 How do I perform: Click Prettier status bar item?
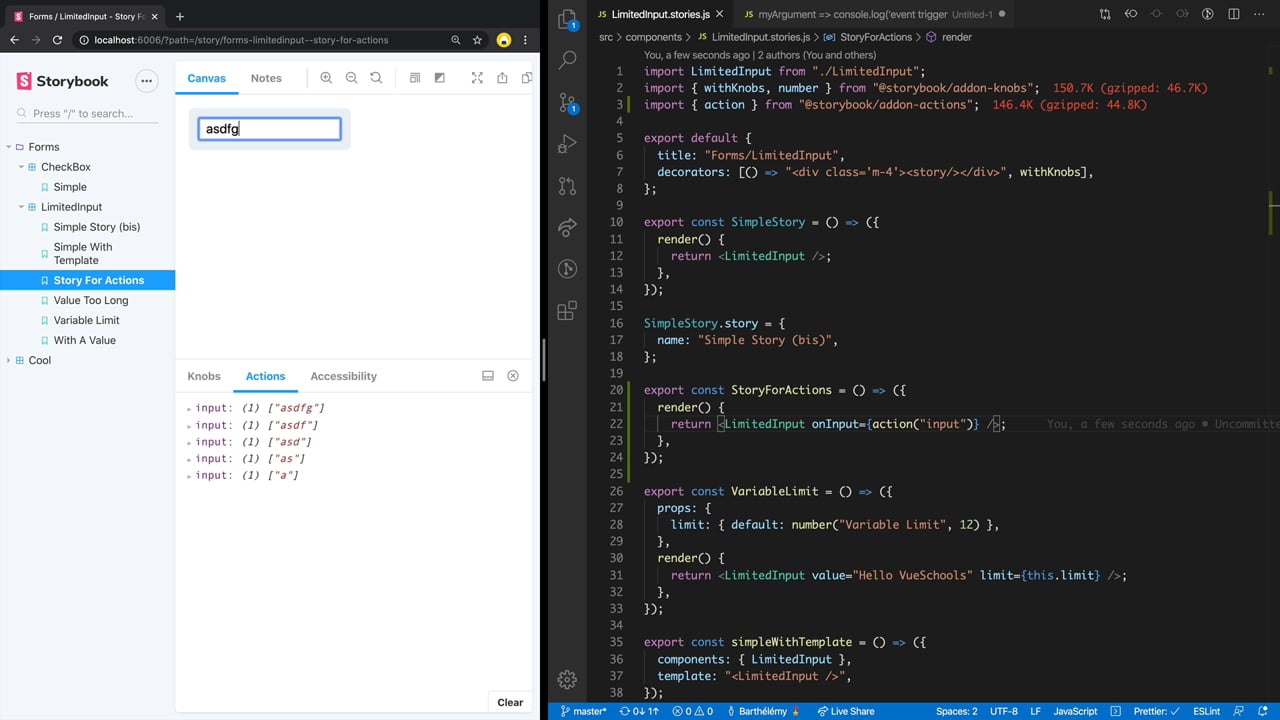[1158, 711]
